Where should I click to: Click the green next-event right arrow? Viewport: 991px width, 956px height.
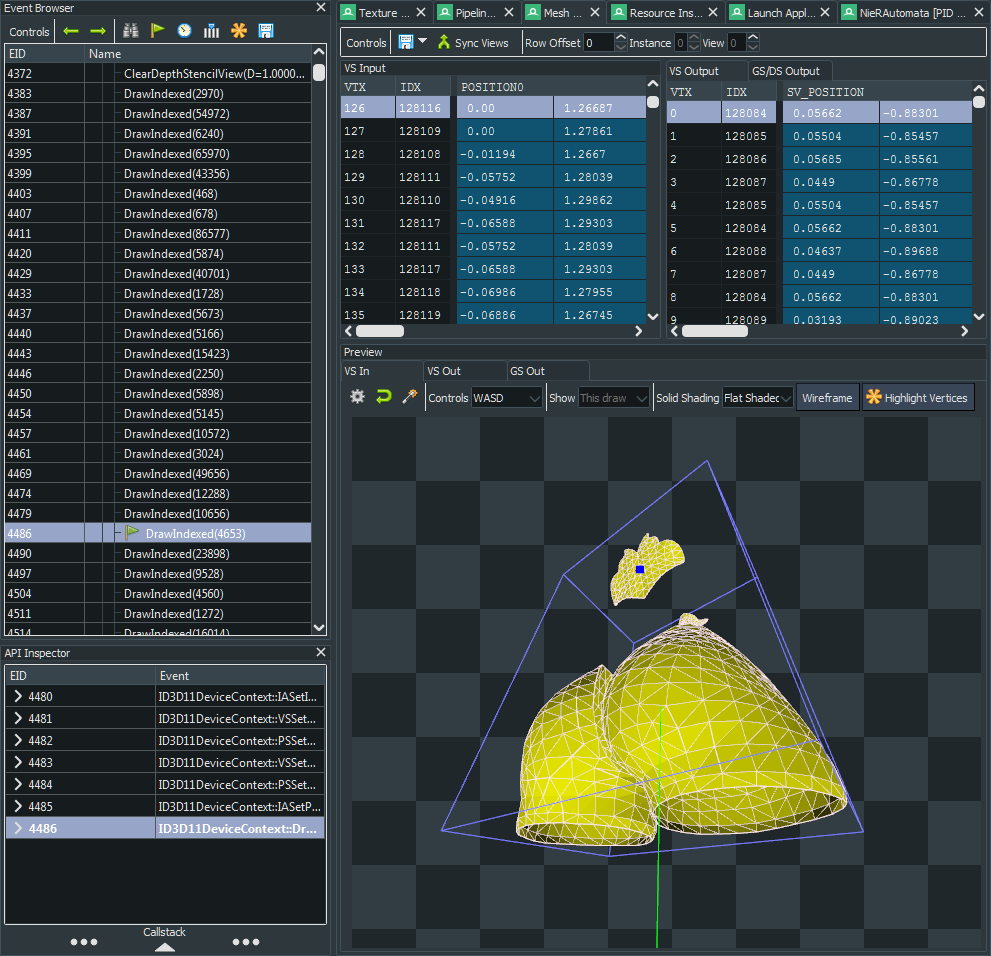(98, 31)
